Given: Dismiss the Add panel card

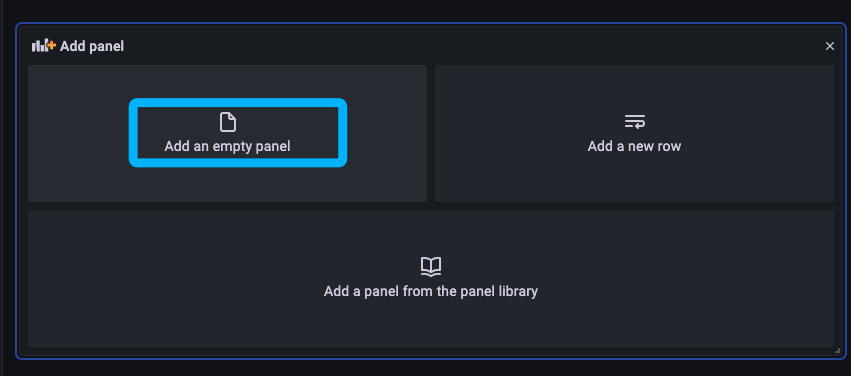Looking at the screenshot, I should click(829, 46).
